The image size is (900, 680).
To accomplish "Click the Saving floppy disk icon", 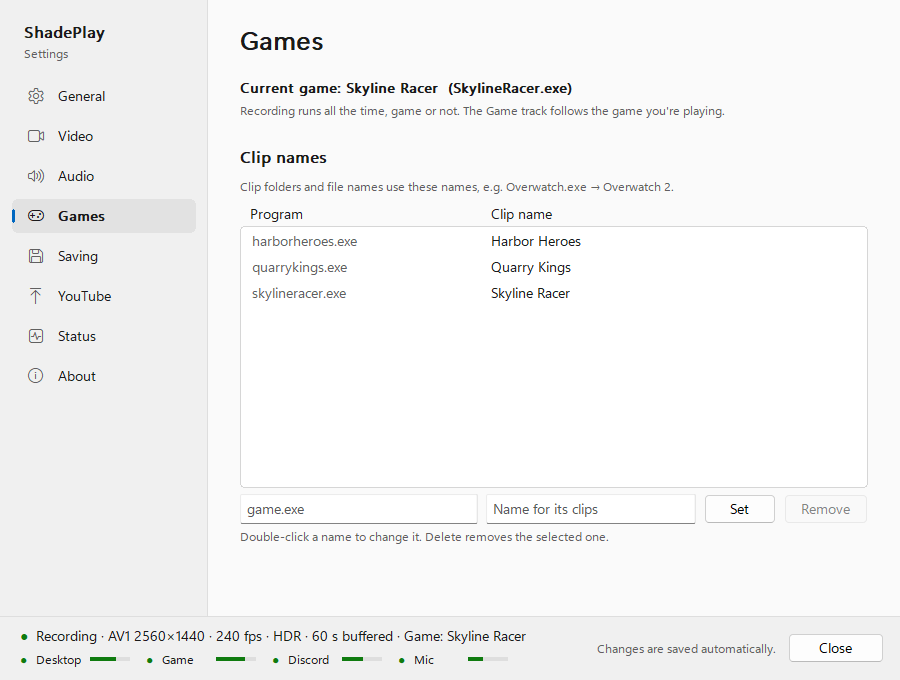I will 36,256.
